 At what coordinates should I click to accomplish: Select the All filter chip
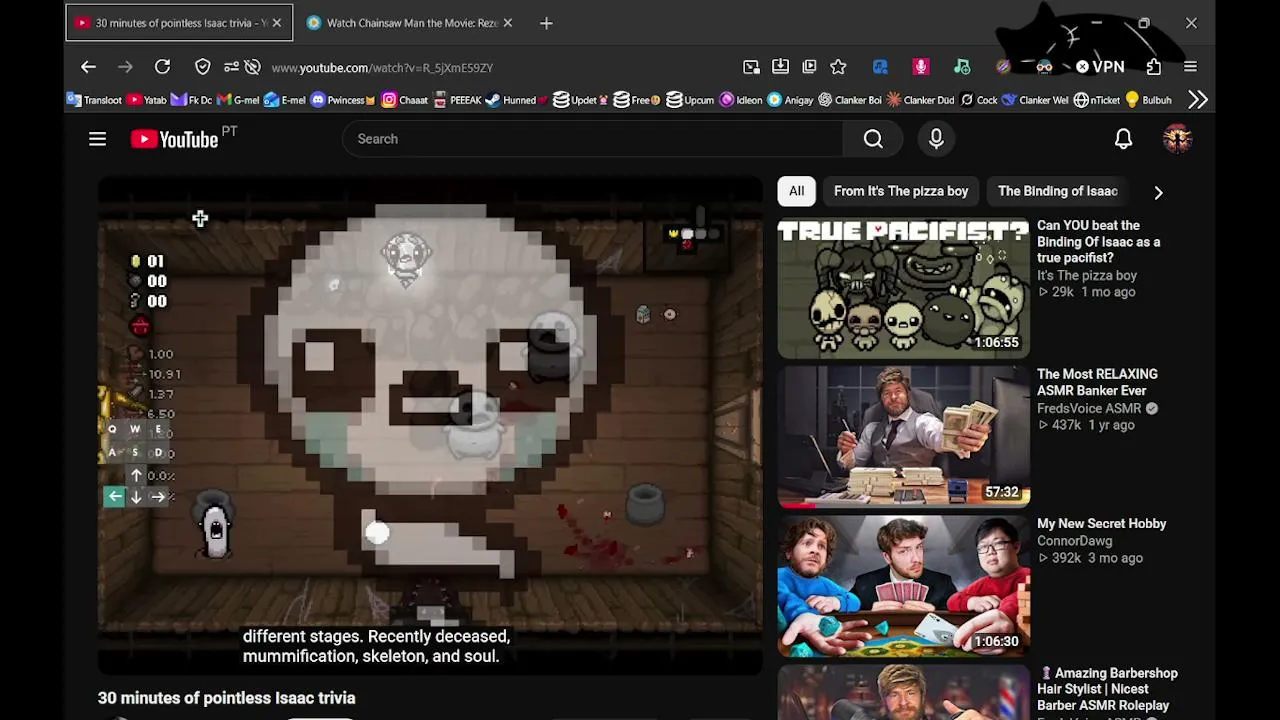(796, 191)
